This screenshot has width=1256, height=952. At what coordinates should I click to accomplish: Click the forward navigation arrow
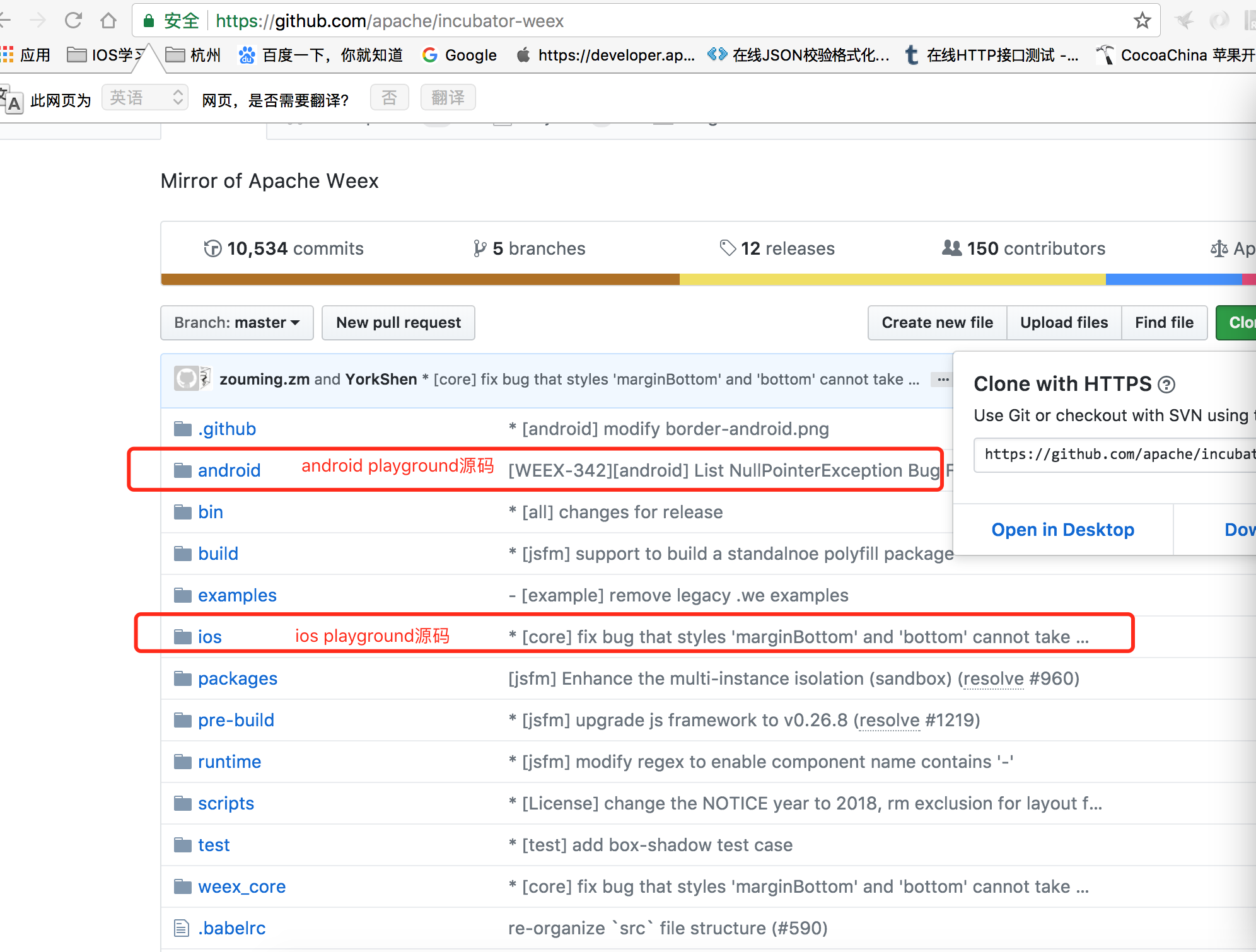point(38,21)
